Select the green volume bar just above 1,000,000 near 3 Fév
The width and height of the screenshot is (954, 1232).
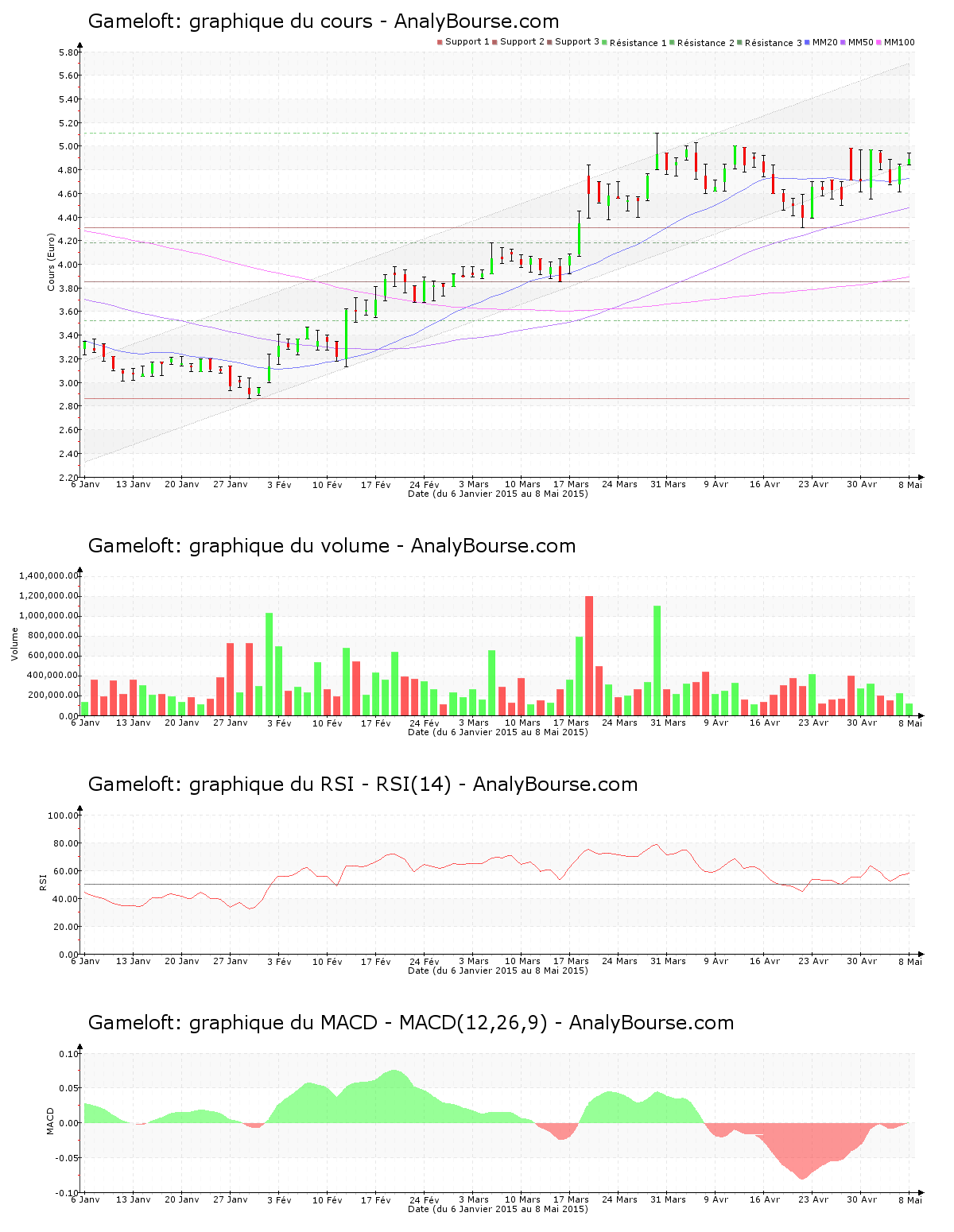270,664
